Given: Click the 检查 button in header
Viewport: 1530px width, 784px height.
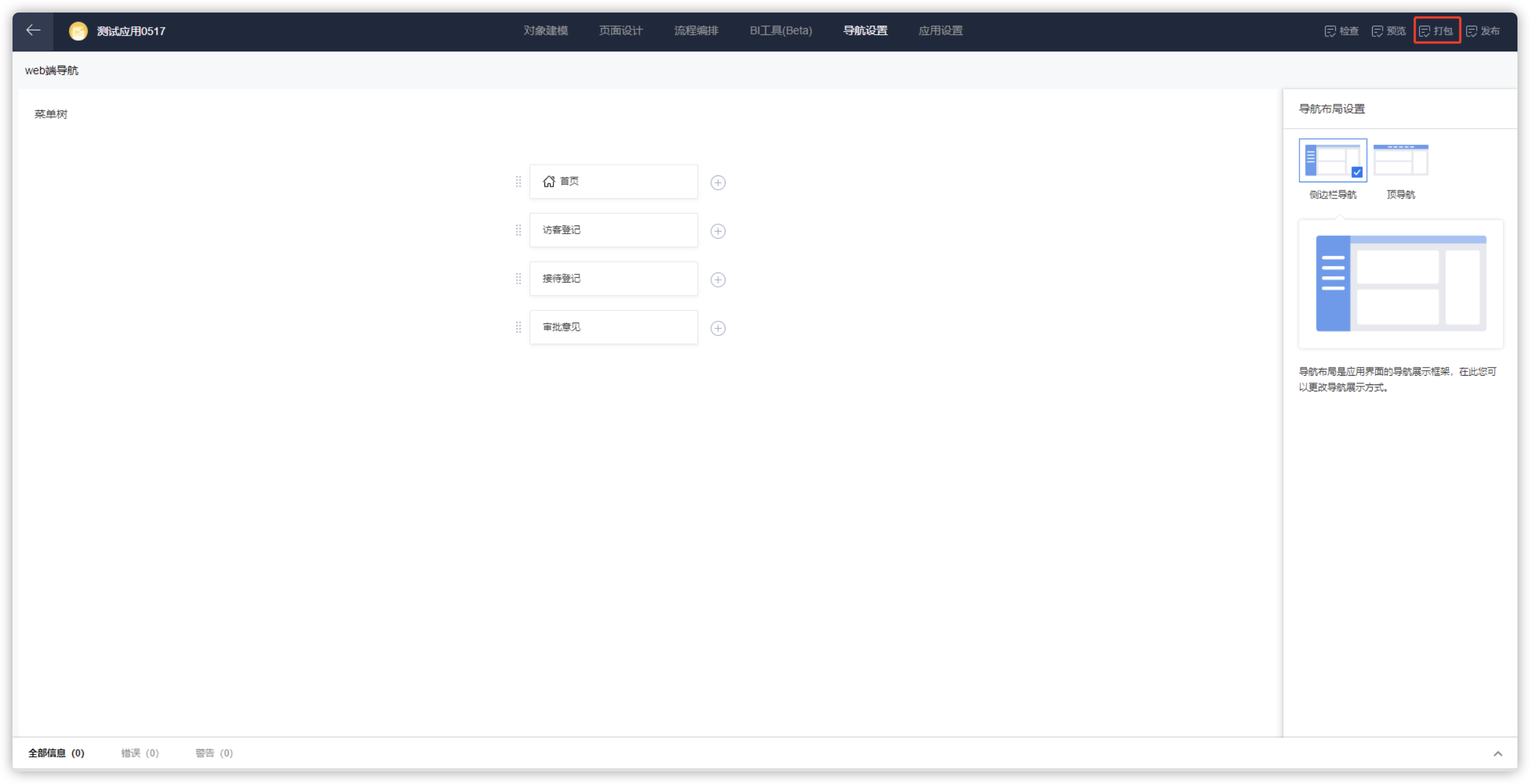Looking at the screenshot, I should (x=1341, y=31).
